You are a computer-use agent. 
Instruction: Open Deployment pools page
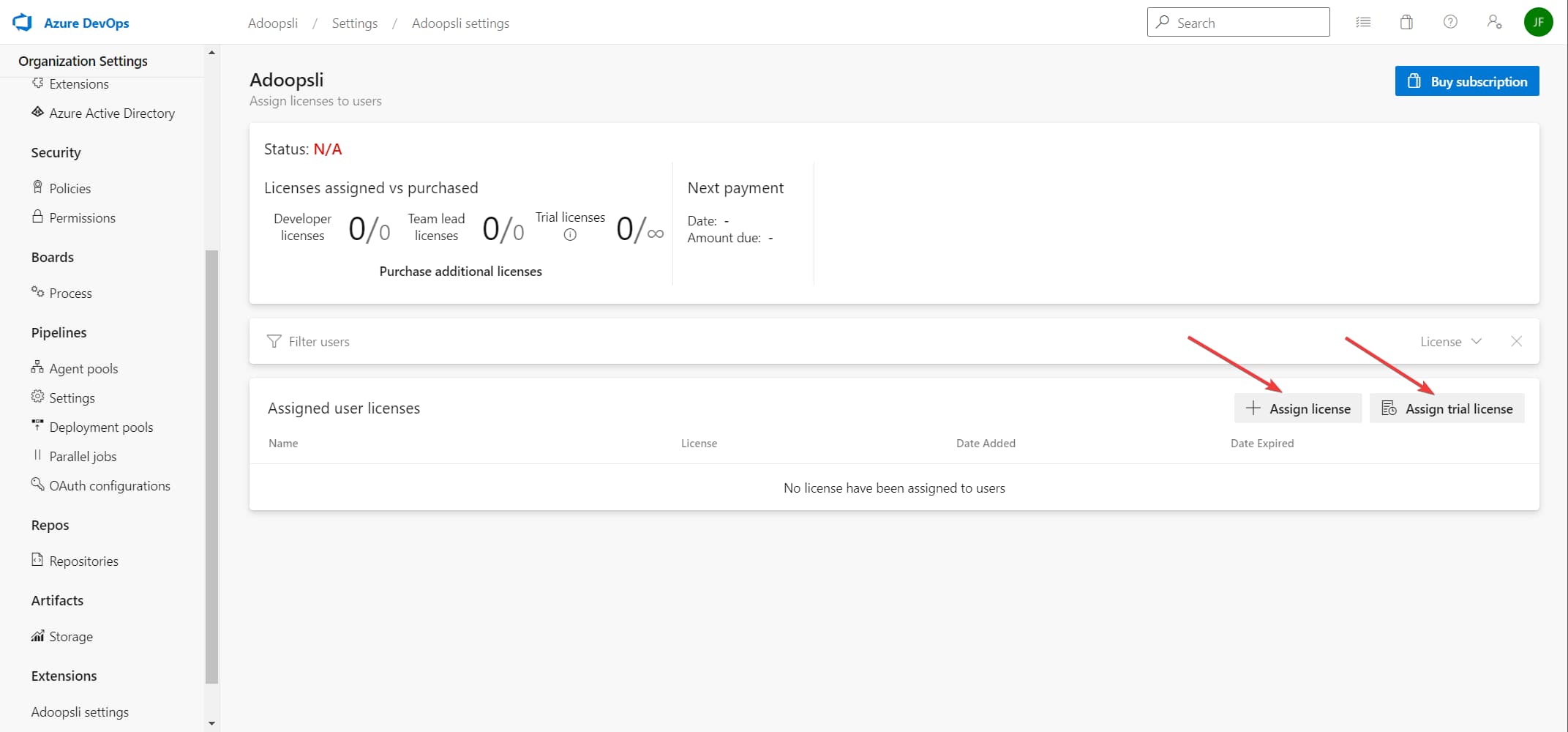[101, 427]
